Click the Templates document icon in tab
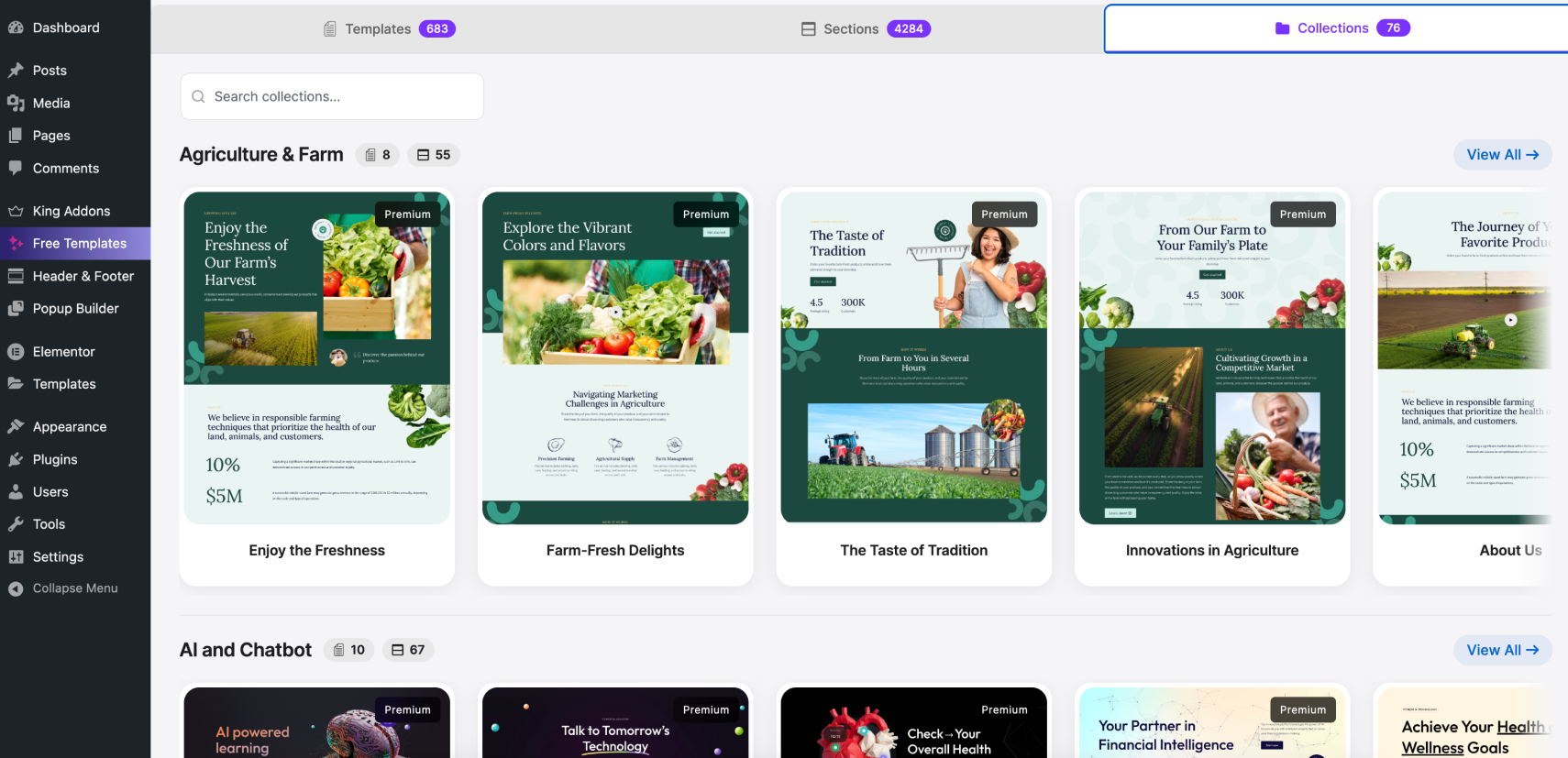This screenshot has height=758, width=1568. tap(330, 29)
